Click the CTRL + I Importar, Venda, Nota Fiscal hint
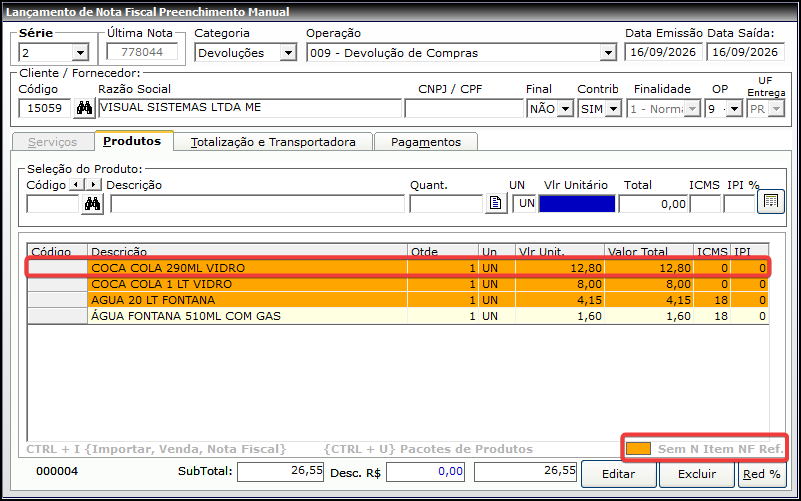 pos(156,449)
